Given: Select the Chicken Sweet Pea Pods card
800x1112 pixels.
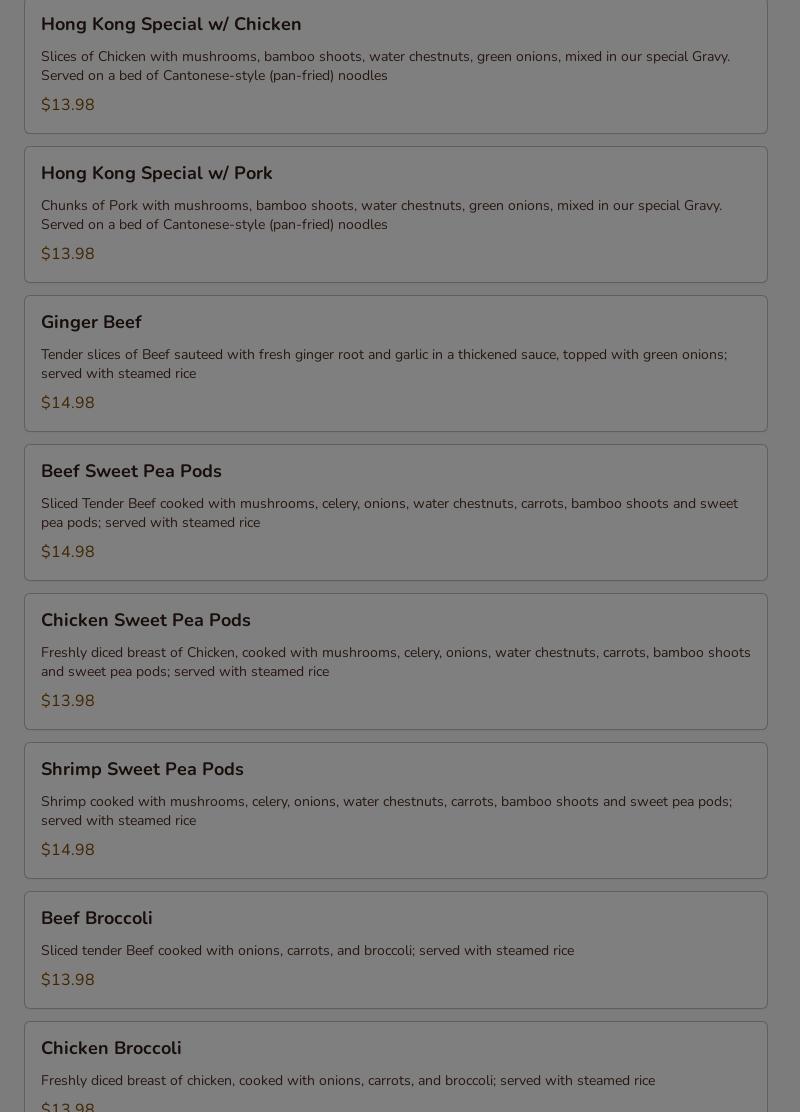Looking at the screenshot, I should pyautogui.click(x=396, y=661).
